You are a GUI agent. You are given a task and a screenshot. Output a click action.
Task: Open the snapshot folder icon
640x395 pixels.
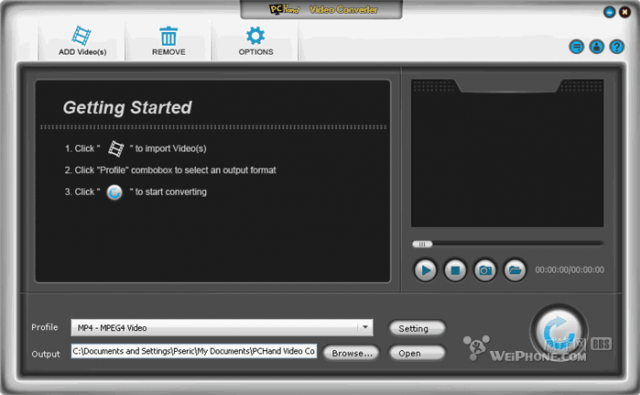pyautogui.click(x=515, y=270)
